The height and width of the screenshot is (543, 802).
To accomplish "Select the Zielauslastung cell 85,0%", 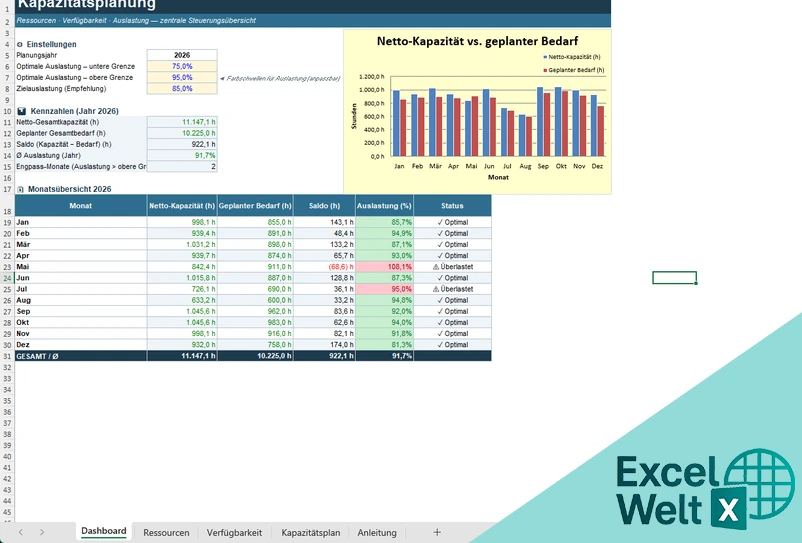I will (182, 88).
